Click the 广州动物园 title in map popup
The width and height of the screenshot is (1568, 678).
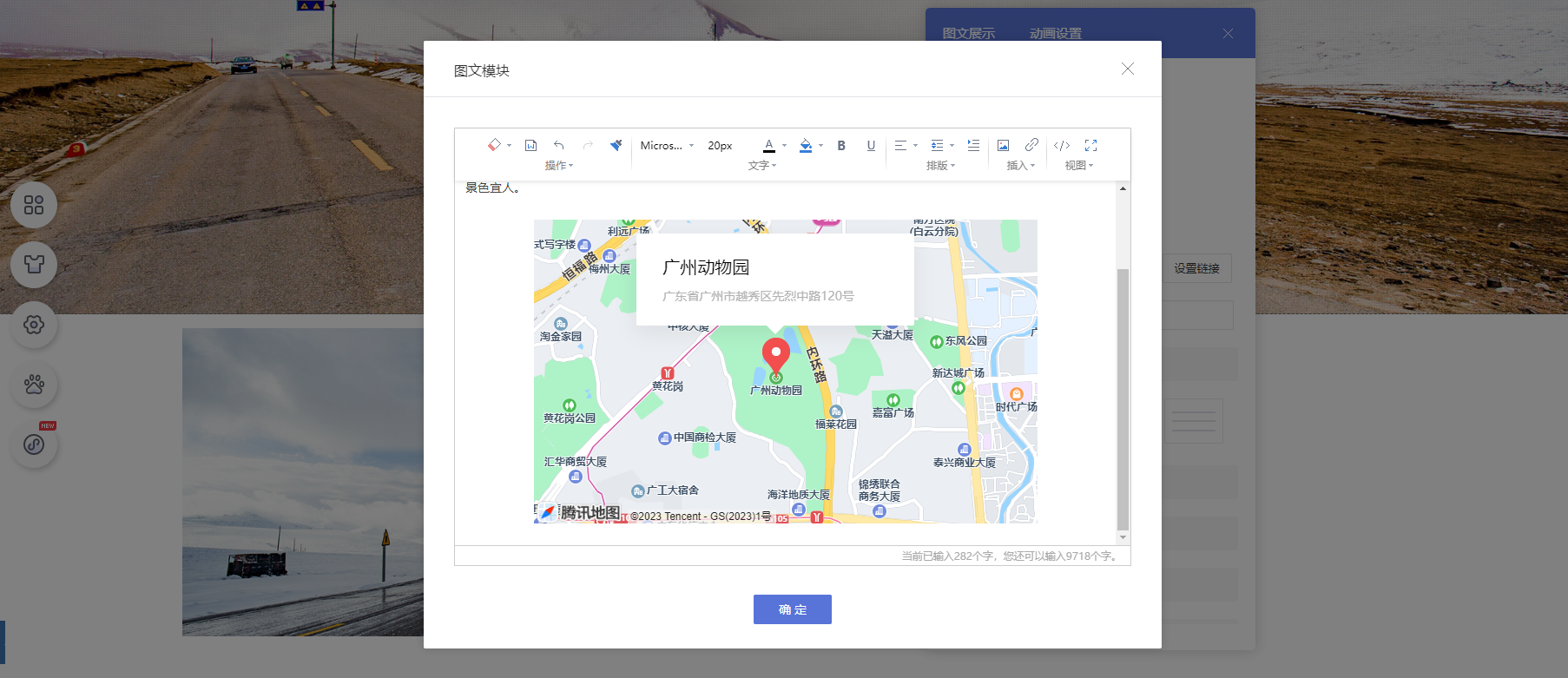[x=706, y=267]
